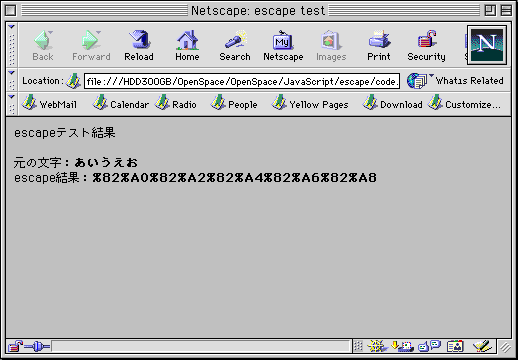The width and height of the screenshot is (518, 360).
Task: Open the What's Related dropdown arrow
Action: tap(431, 75)
